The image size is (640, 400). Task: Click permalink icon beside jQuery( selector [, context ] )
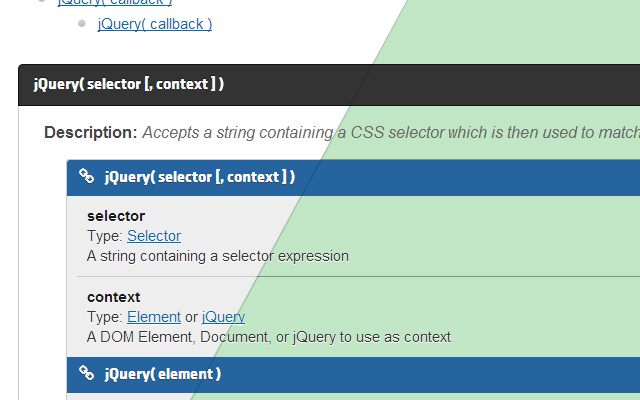coord(87,177)
